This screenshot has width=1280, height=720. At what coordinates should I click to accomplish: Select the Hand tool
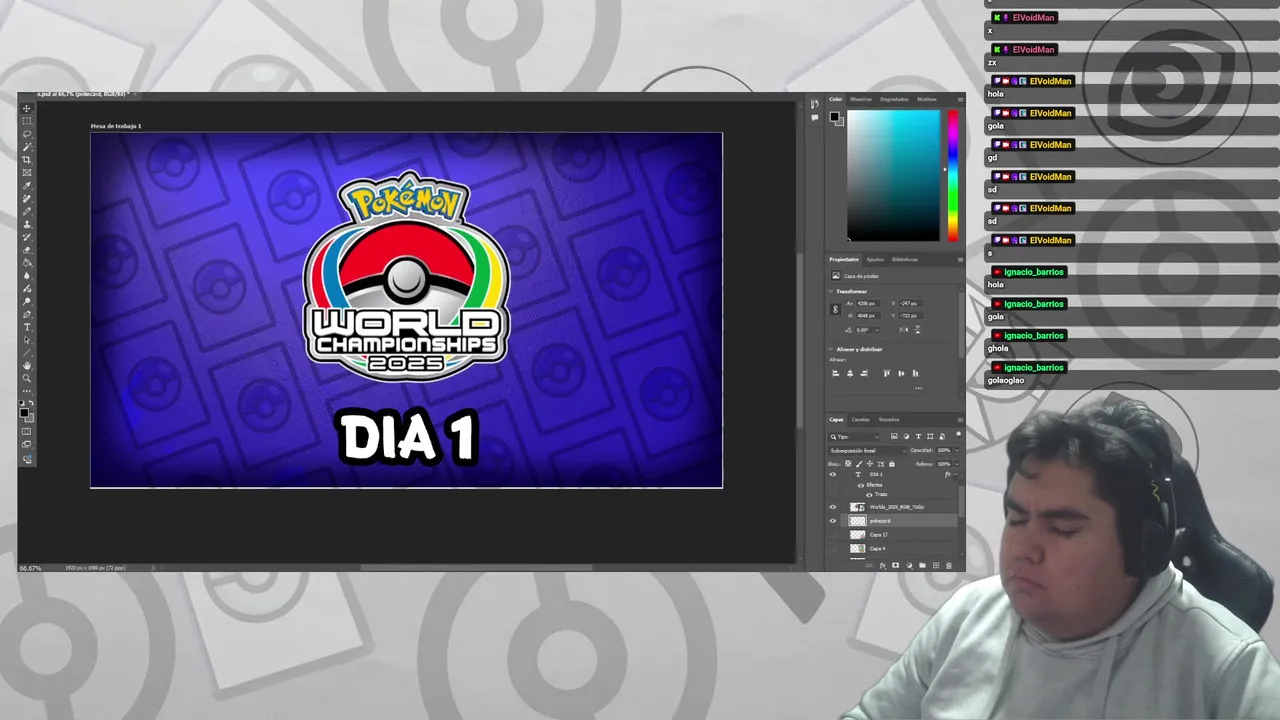click(x=27, y=366)
